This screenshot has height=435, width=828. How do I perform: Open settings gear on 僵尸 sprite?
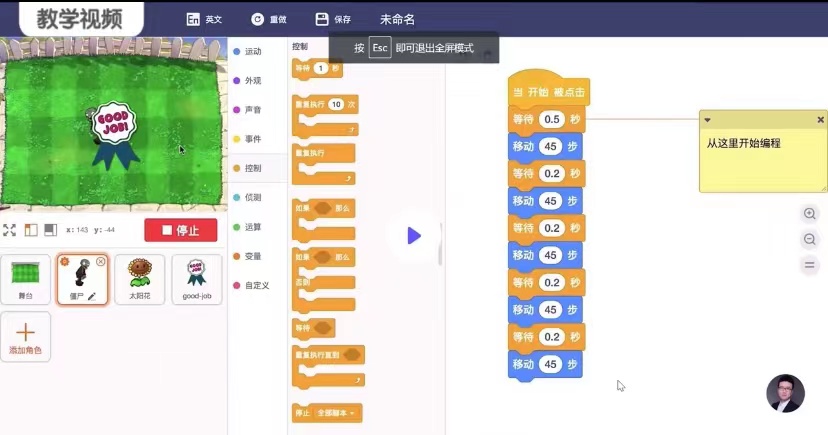(x=64, y=261)
